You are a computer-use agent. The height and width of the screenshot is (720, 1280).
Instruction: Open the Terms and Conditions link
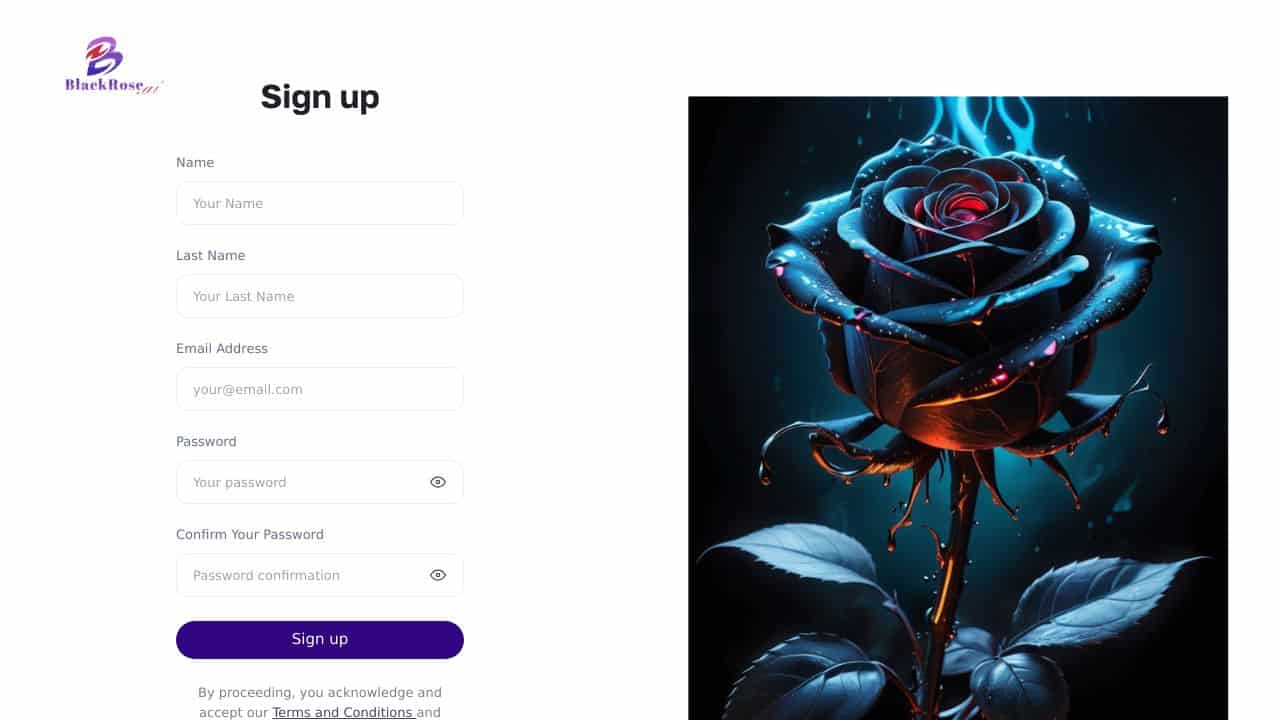pos(342,713)
